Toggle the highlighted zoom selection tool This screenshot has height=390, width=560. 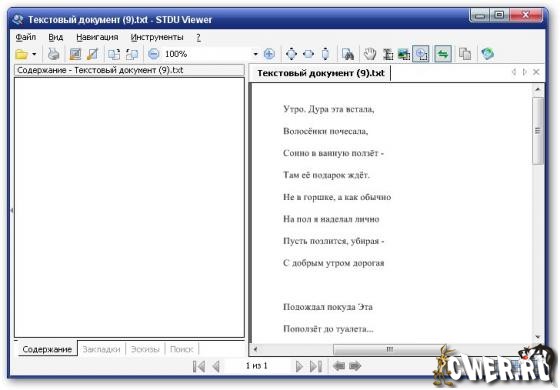point(421,54)
